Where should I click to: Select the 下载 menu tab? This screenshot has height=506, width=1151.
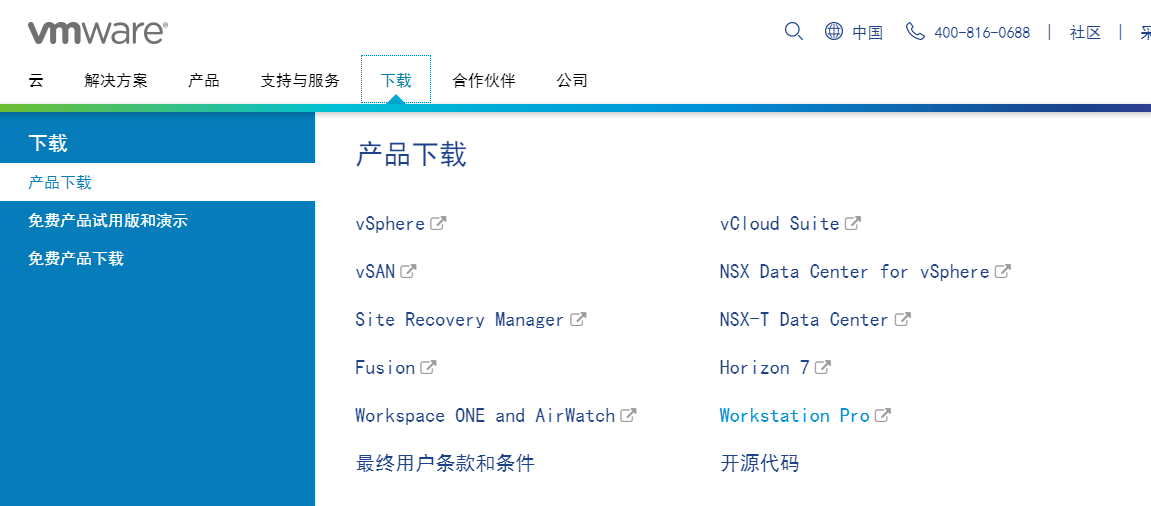(396, 80)
